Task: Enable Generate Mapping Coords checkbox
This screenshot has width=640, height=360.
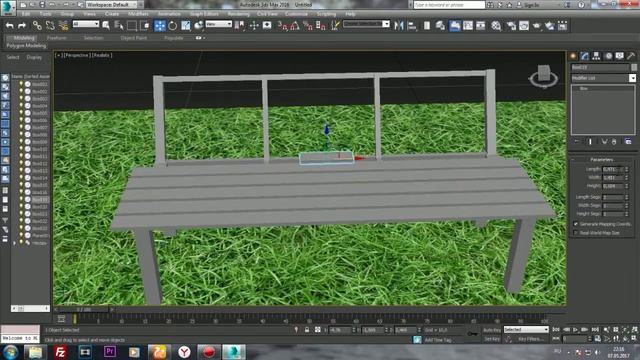Action: point(576,224)
